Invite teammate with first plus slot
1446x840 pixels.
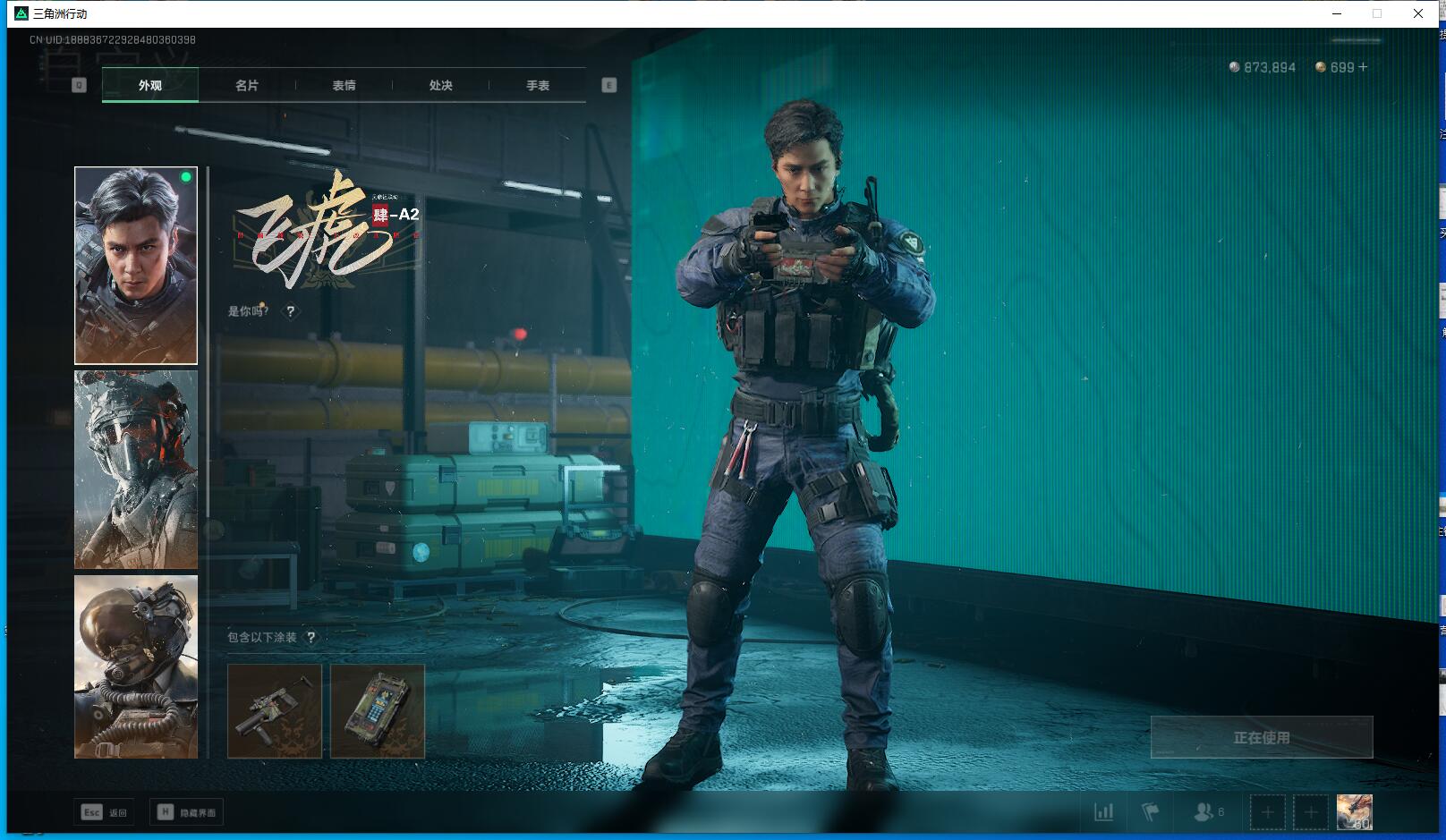tap(1267, 812)
